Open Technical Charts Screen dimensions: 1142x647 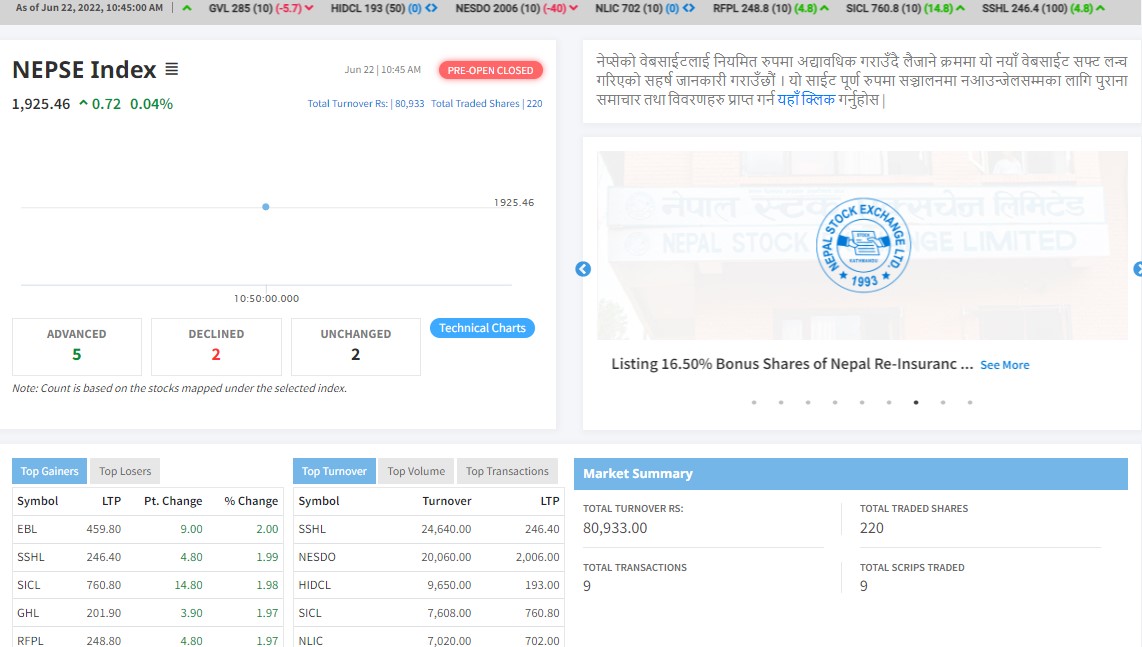coord(482,328)
